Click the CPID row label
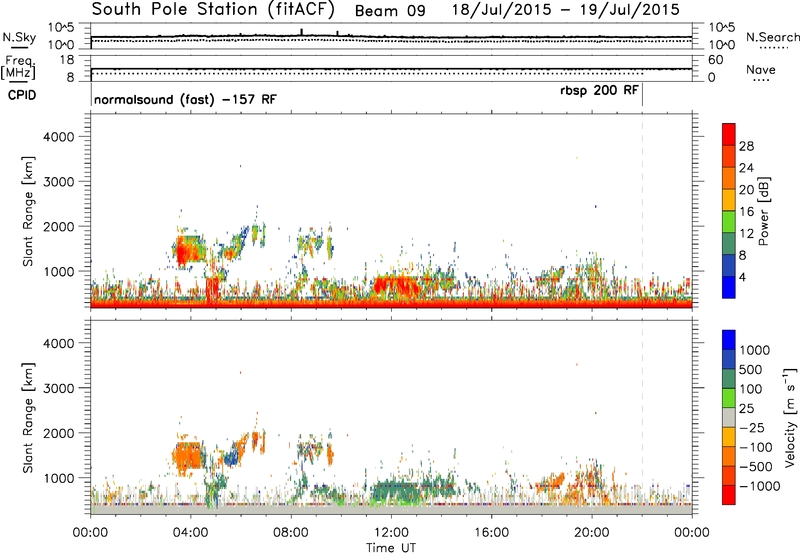The height and width of the screenshot is (554, 800). point(22,95)
